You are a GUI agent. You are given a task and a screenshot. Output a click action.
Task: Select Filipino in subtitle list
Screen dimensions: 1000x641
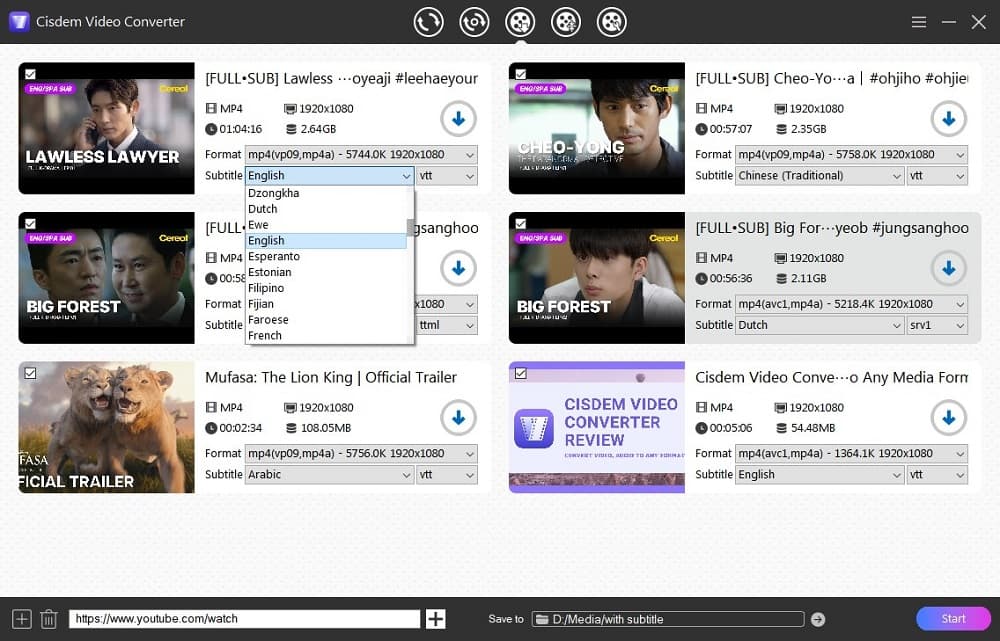click(x=326, y=288)
